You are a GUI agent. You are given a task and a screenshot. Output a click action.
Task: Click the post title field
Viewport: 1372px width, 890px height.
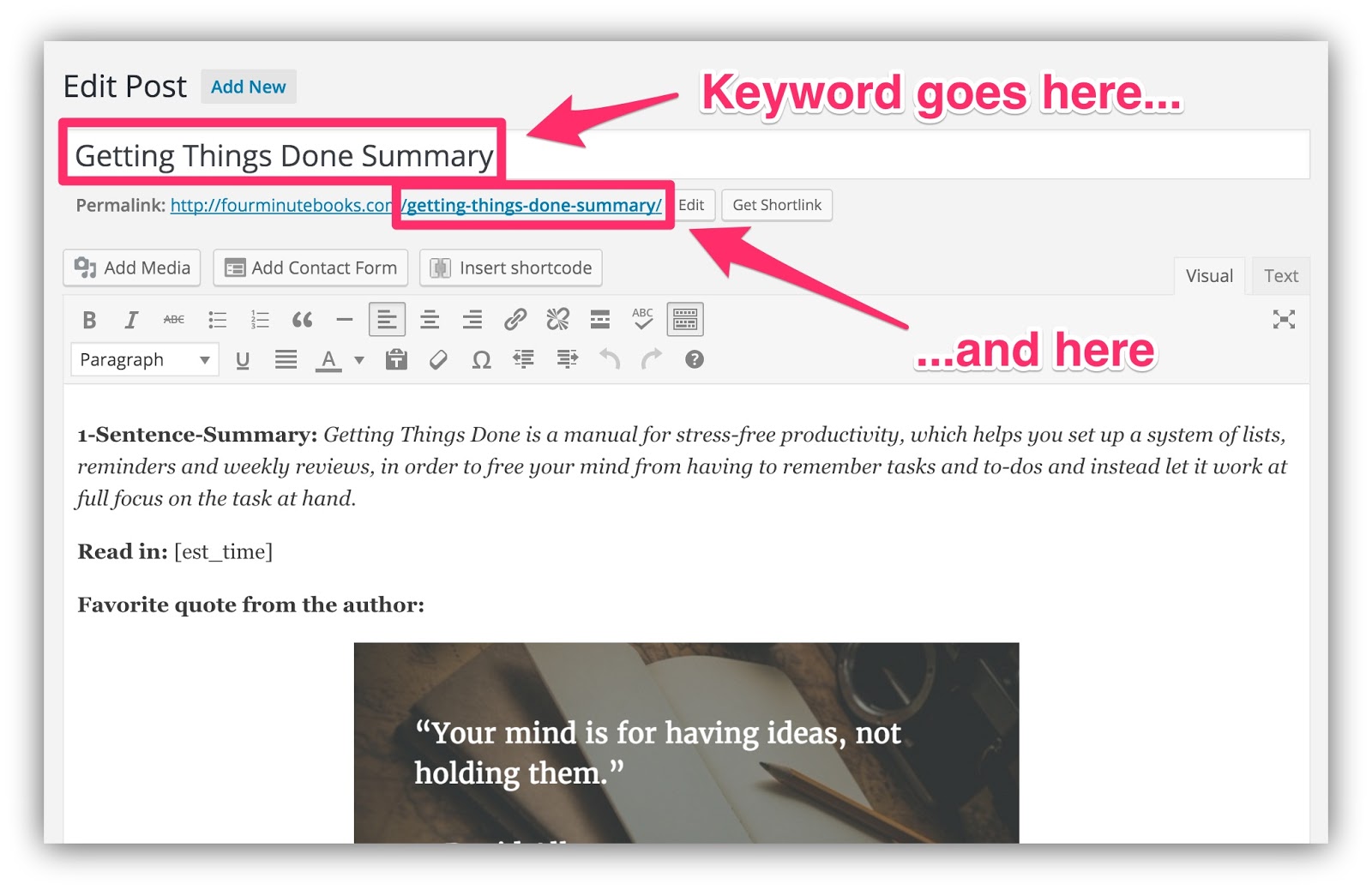point(688,155)
